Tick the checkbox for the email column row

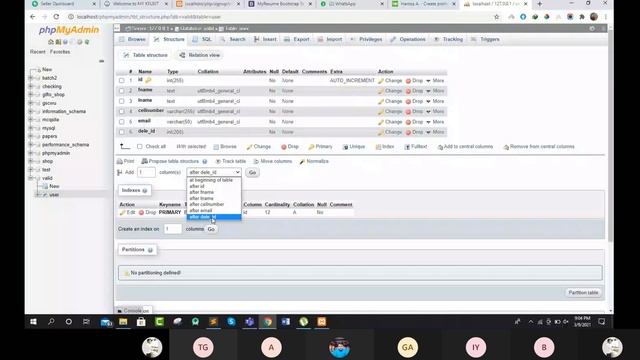click(x=122, y=122)
